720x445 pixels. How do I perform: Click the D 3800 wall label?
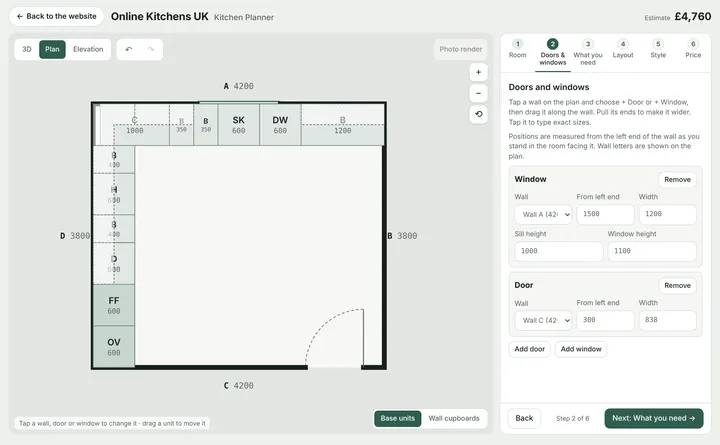click(75, 236)
